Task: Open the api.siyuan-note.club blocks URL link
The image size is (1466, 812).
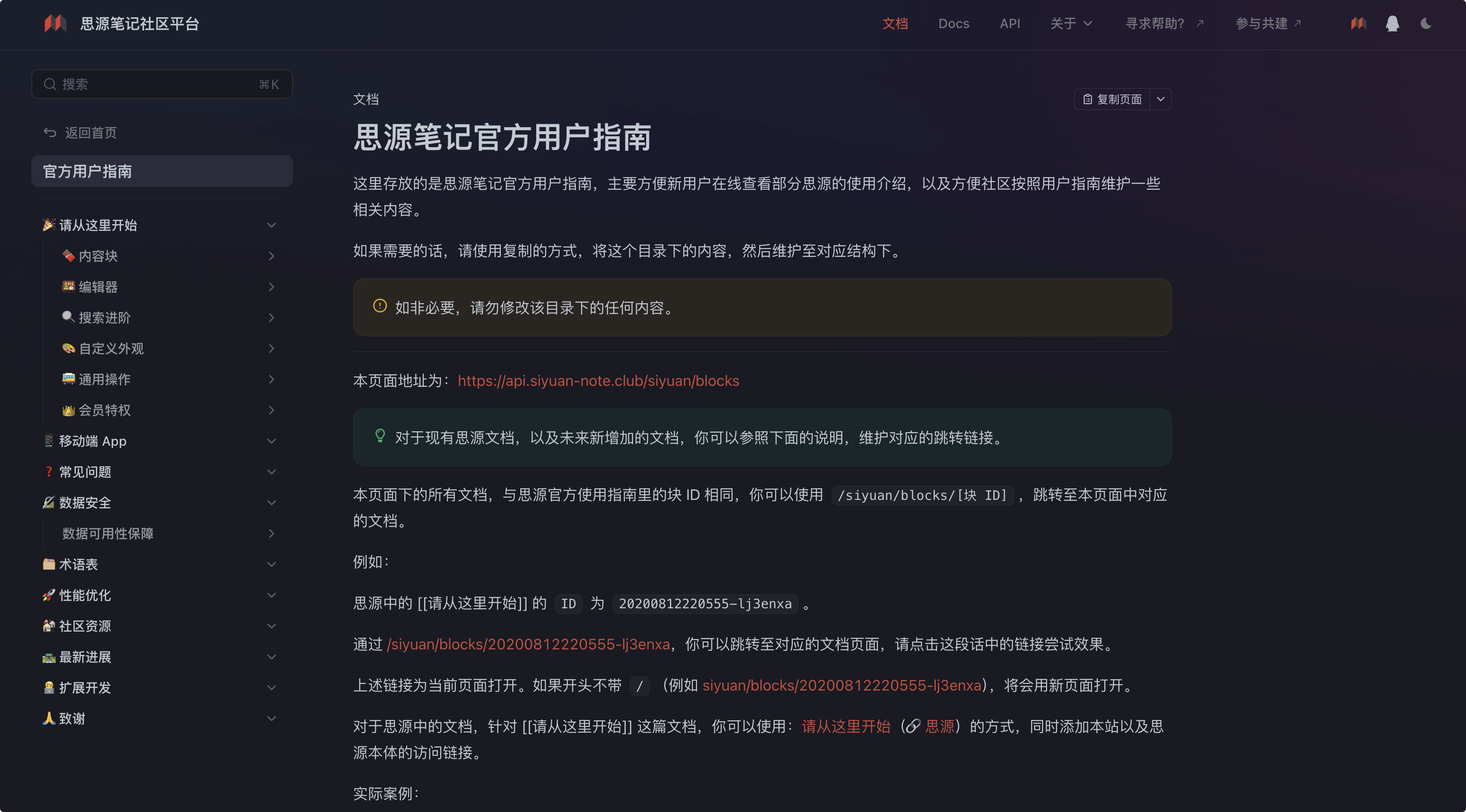Action: [x=598, y=380]
